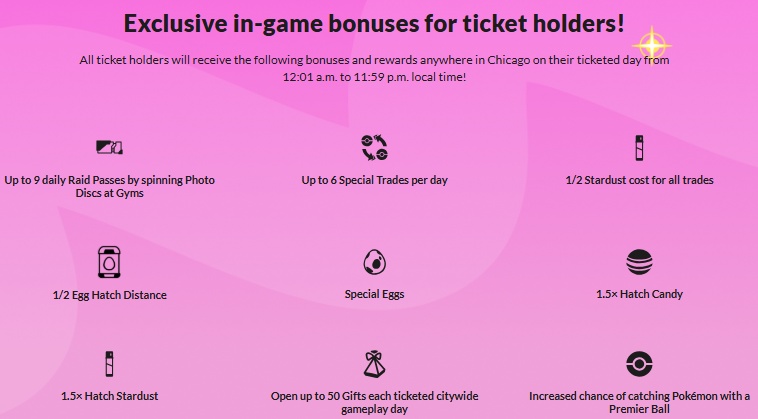The height and width of the screenshot is (419, 758).
Task: Click the Raid Pass ticket icon
Action: (x=109, y=149)
